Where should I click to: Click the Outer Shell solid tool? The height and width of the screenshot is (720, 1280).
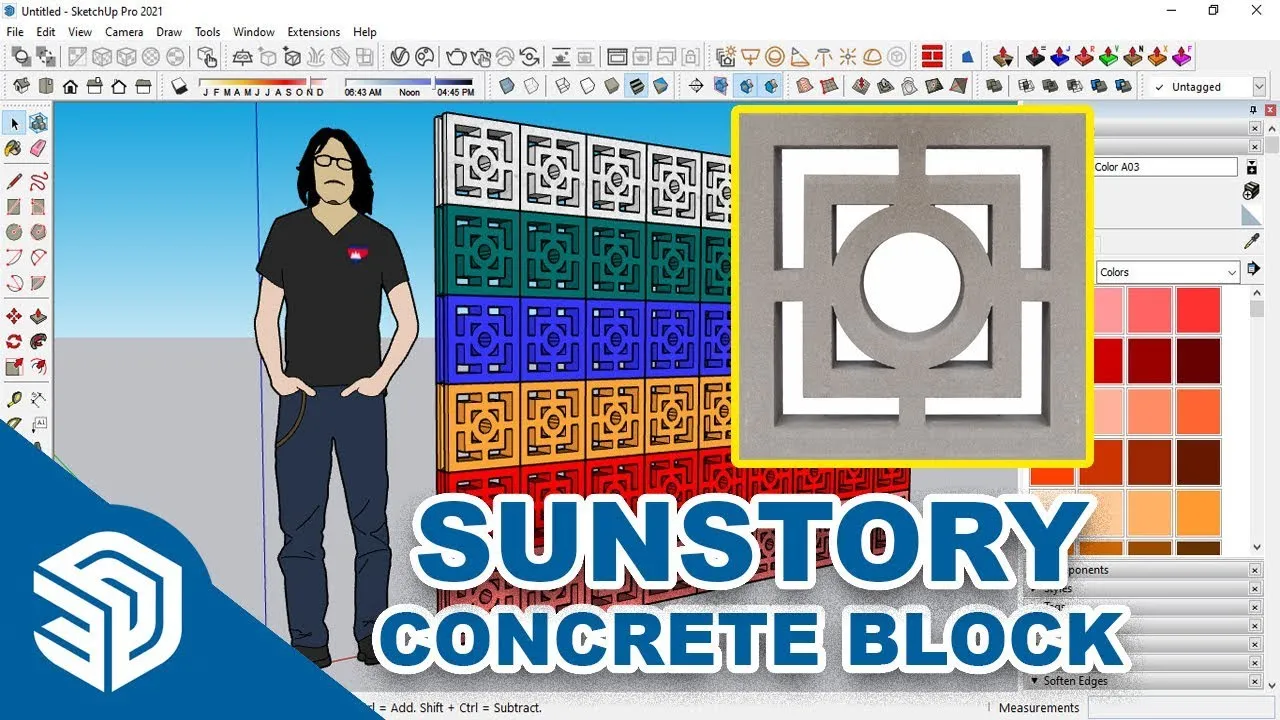pyautogui.click(x=994, y=86)
